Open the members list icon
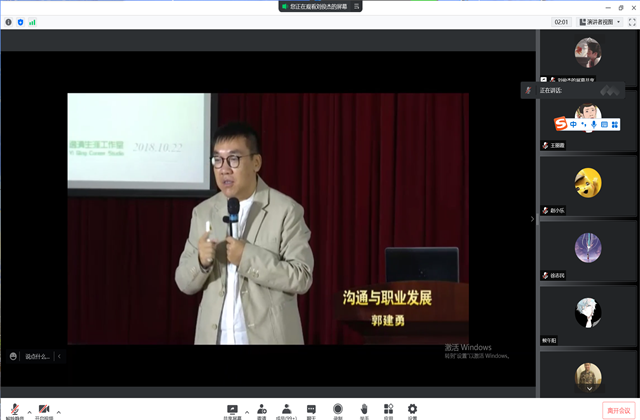Screen dimensions: 640x420 coord(286,408)
